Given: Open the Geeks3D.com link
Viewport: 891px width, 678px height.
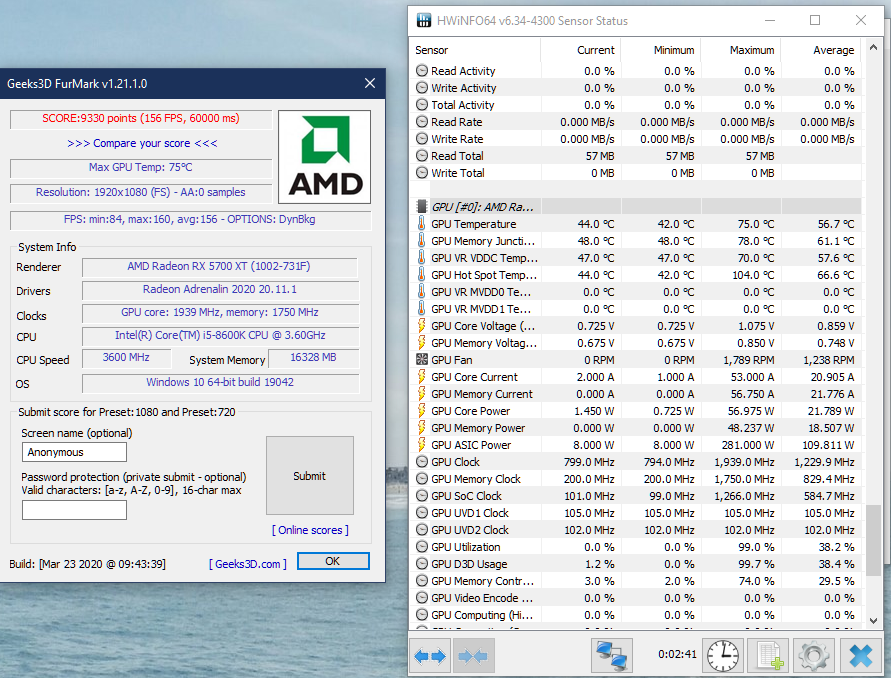Looking at the screenshot, I should pos(248,564).
